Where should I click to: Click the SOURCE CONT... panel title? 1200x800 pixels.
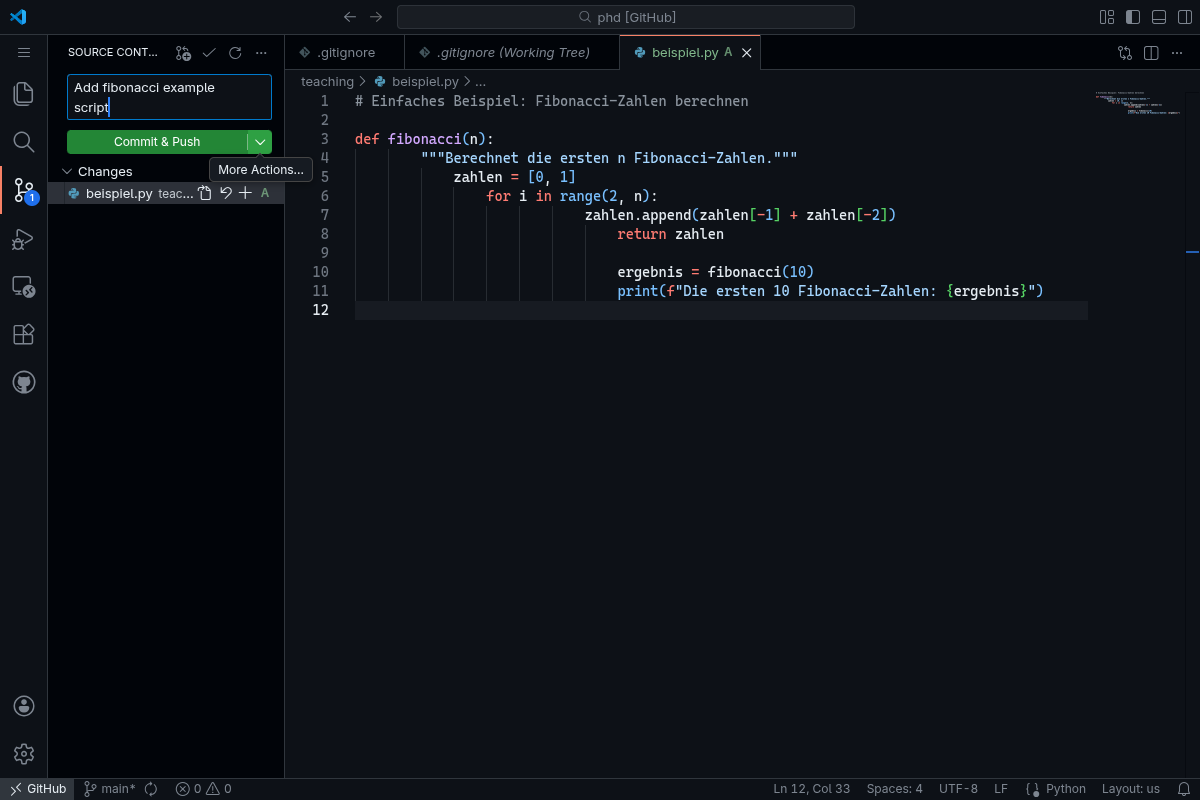(x=112, y=52)
